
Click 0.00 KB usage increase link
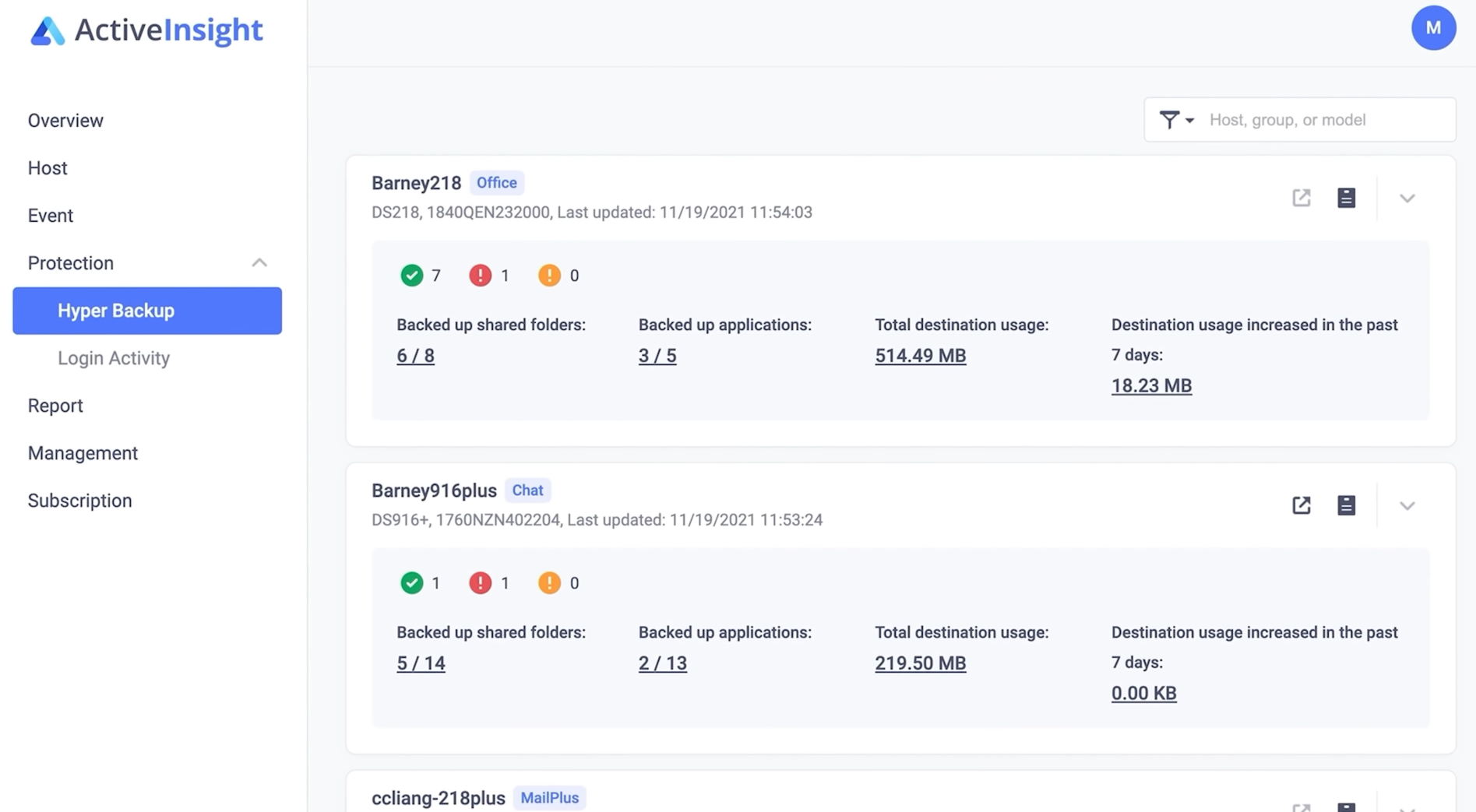pos(1143,694)
